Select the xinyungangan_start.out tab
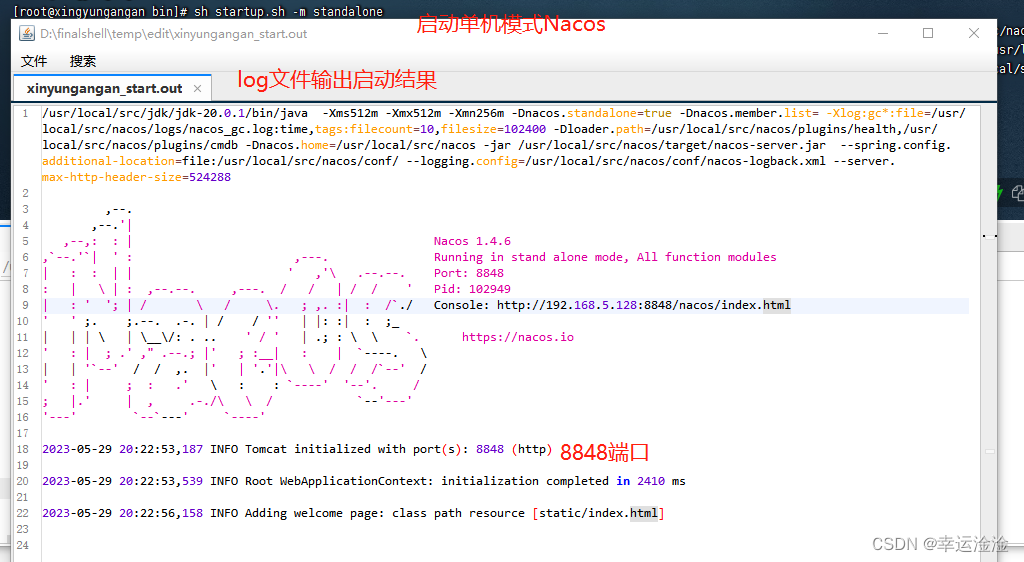This screenshot has height=562, width=1024. [104, 89]
